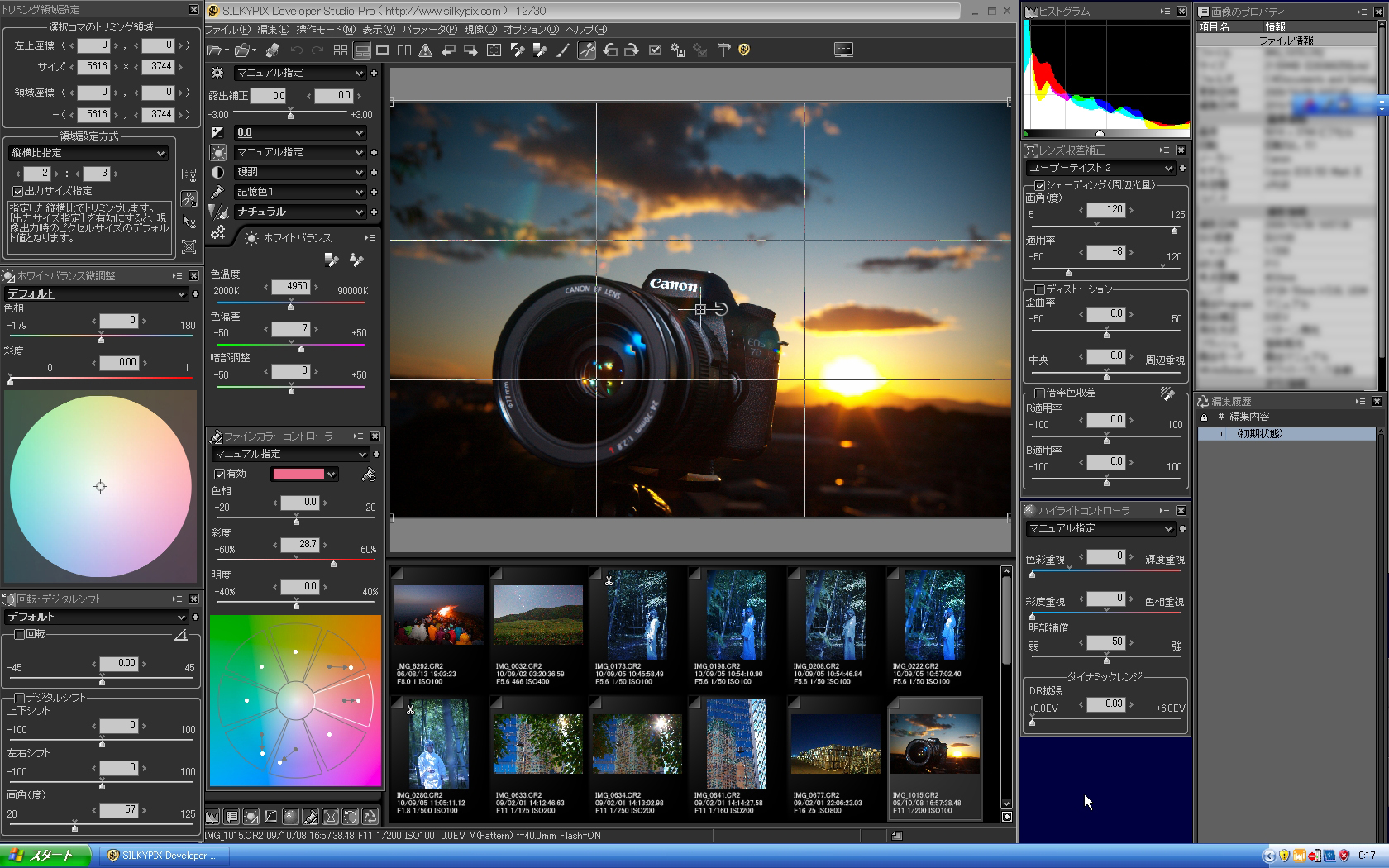Click the image properties speech bubble icon
The image size is (1389, 868).
[x=232, y=817]
